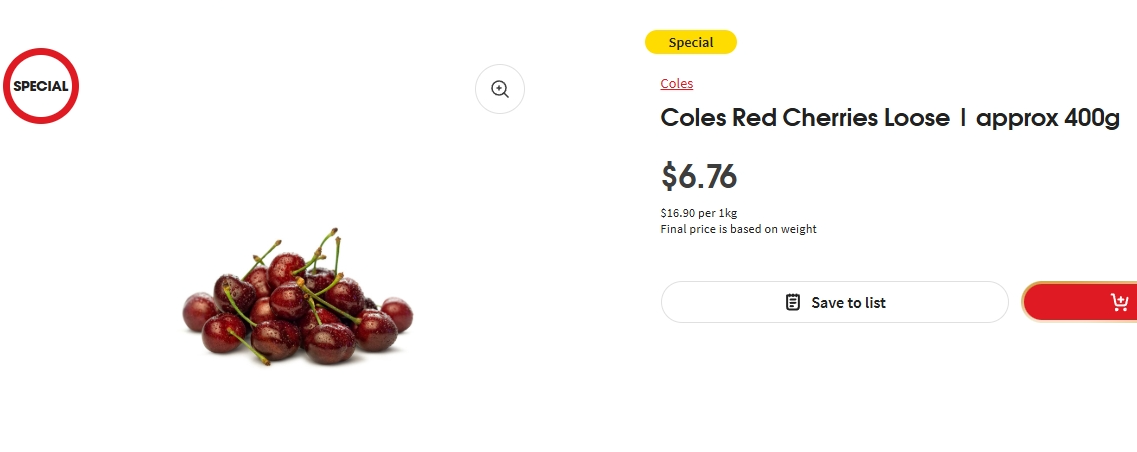The width and height of the screenshot is (1137, 452).
Task: Click the cherries product photo
Action: pyautogui.click(x=297, y=297)
